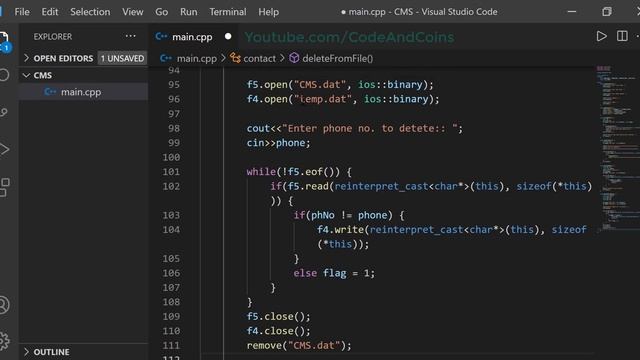The image size is (640, 360).
Task: Click 'remove("CMS.dat");' on line 111
Action: [299, 345]
